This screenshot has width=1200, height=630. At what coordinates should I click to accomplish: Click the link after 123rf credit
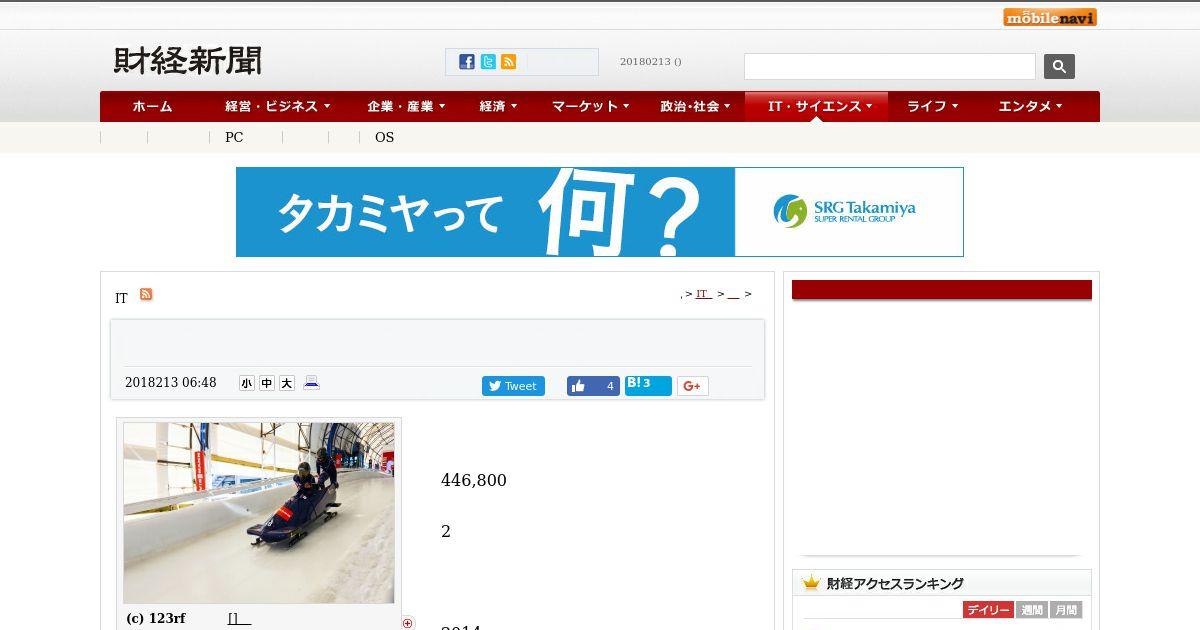239,618
